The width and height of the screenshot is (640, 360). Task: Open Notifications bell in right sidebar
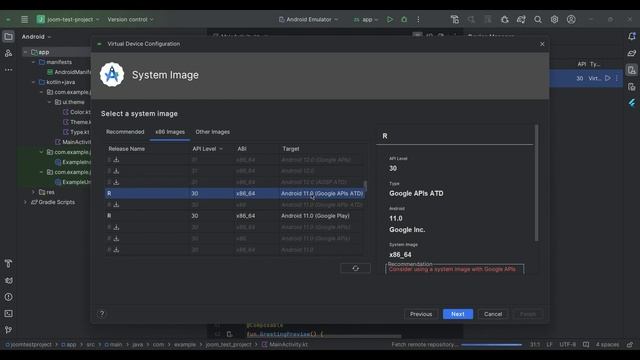coord(632,36)
